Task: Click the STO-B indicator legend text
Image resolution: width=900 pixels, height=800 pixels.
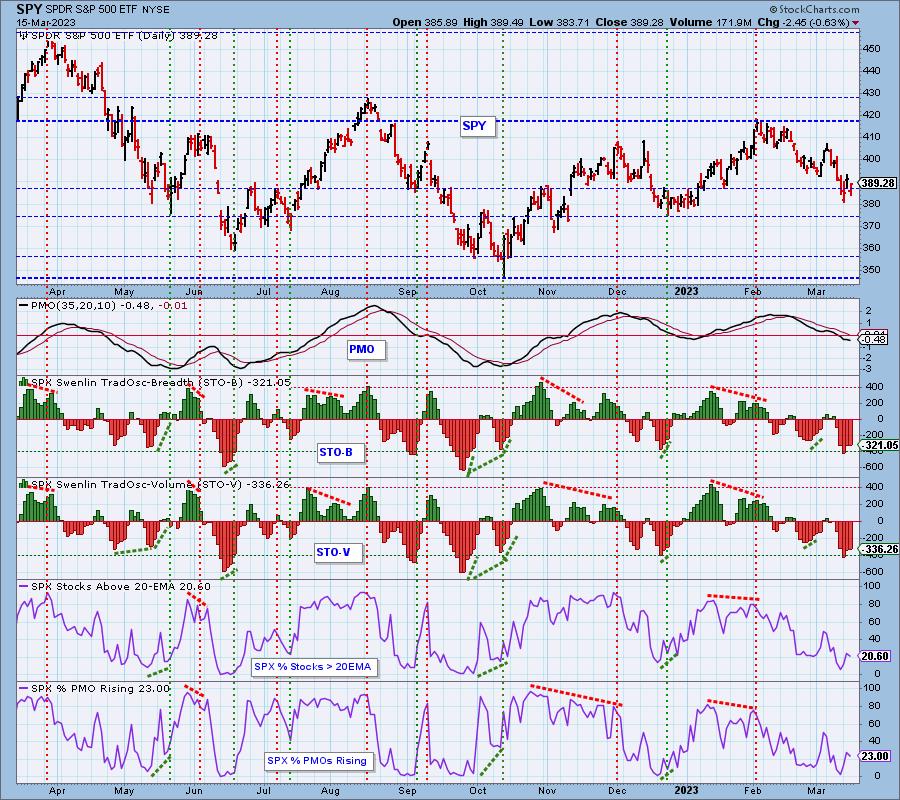Action: 155,382
